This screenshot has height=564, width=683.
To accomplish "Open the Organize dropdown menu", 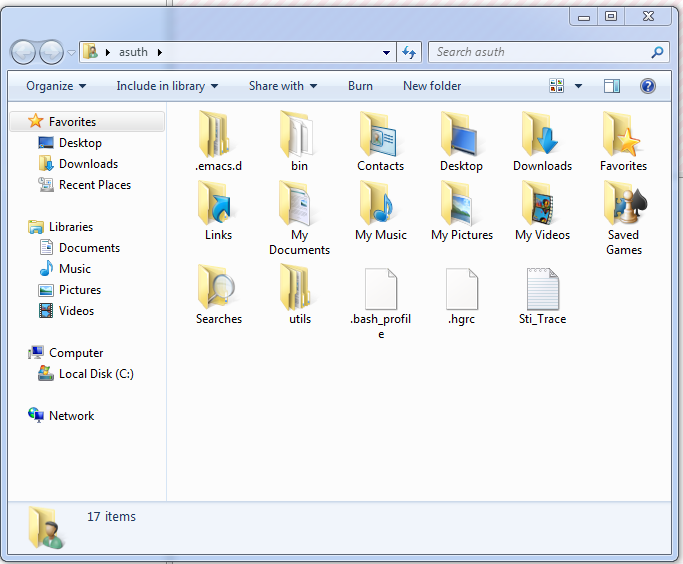I will coord(56,86).
